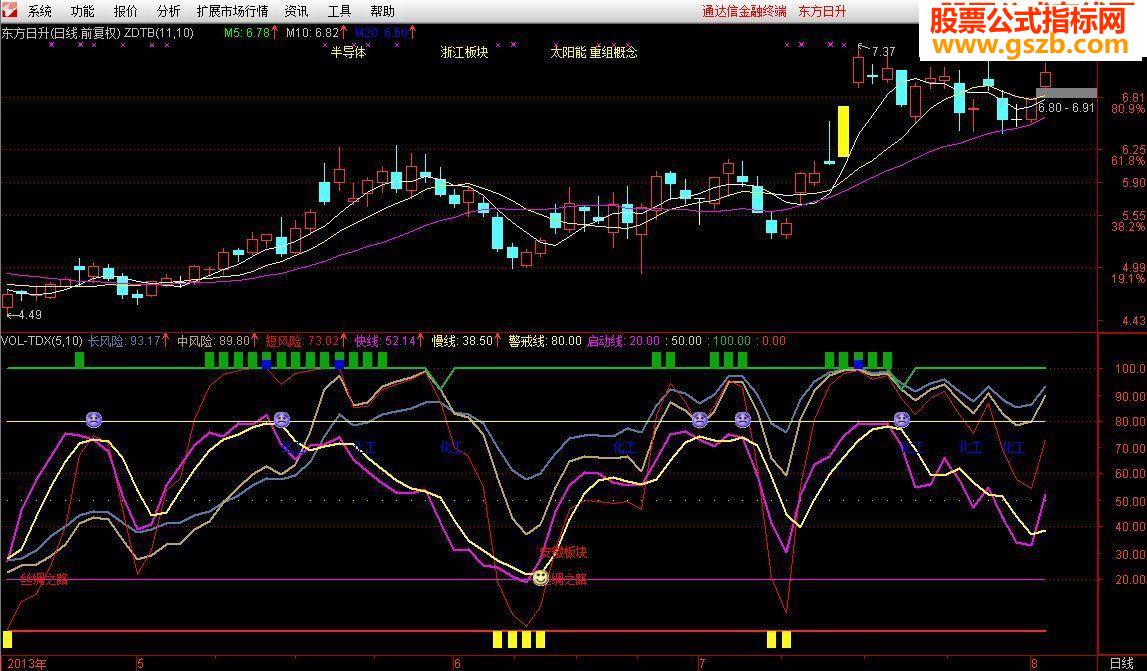Open the 资讯 menu
This screenshot has height=671, width=1147.
[x=296, y=11]
